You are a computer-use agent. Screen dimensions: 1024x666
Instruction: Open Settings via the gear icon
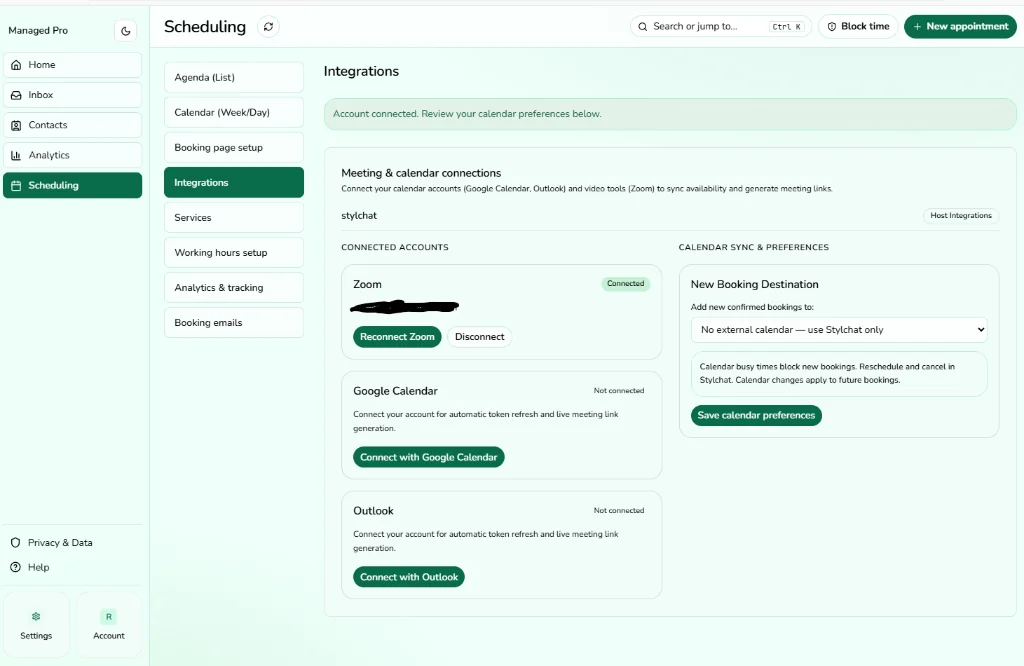(x=36, y=616)
